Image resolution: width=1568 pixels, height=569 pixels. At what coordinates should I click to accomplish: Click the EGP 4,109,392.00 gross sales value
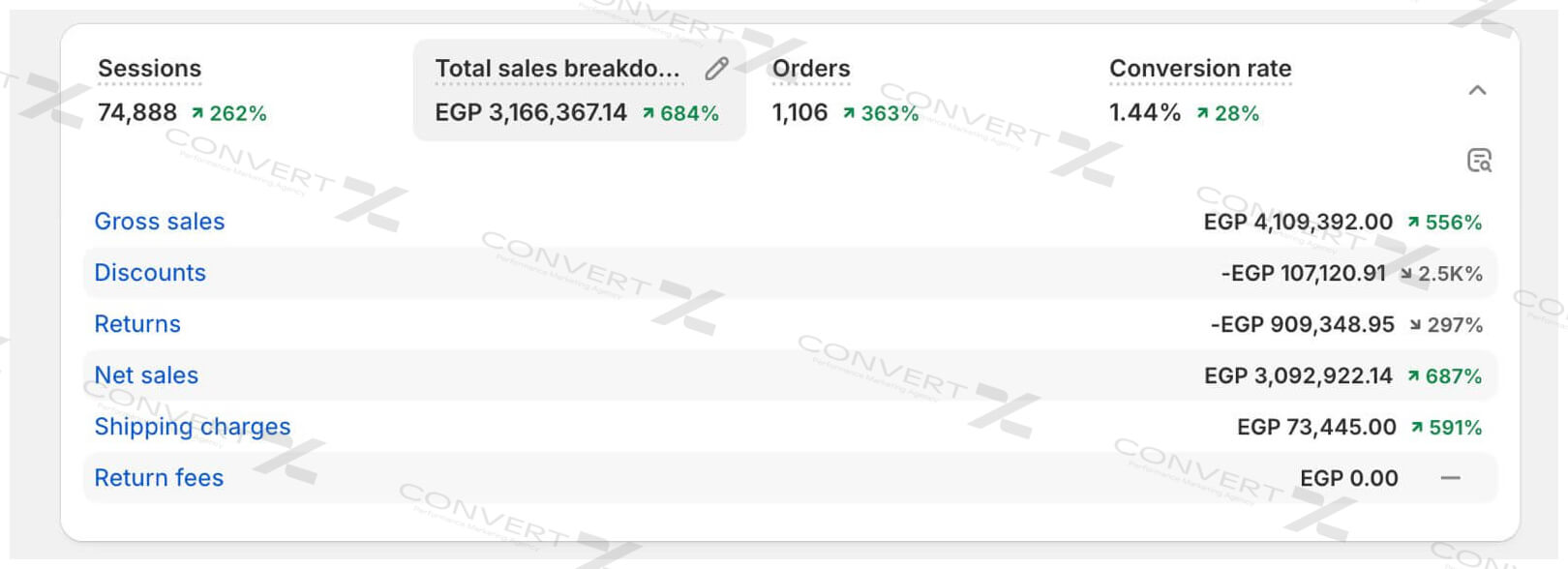point(1298,223)
